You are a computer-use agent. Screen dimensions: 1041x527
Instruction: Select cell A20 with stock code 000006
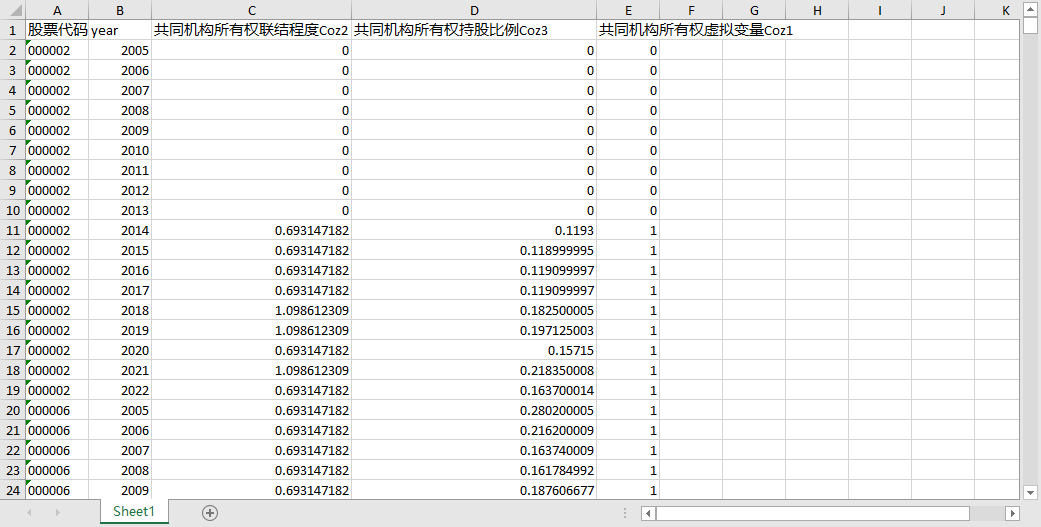(x=56, y=411)
